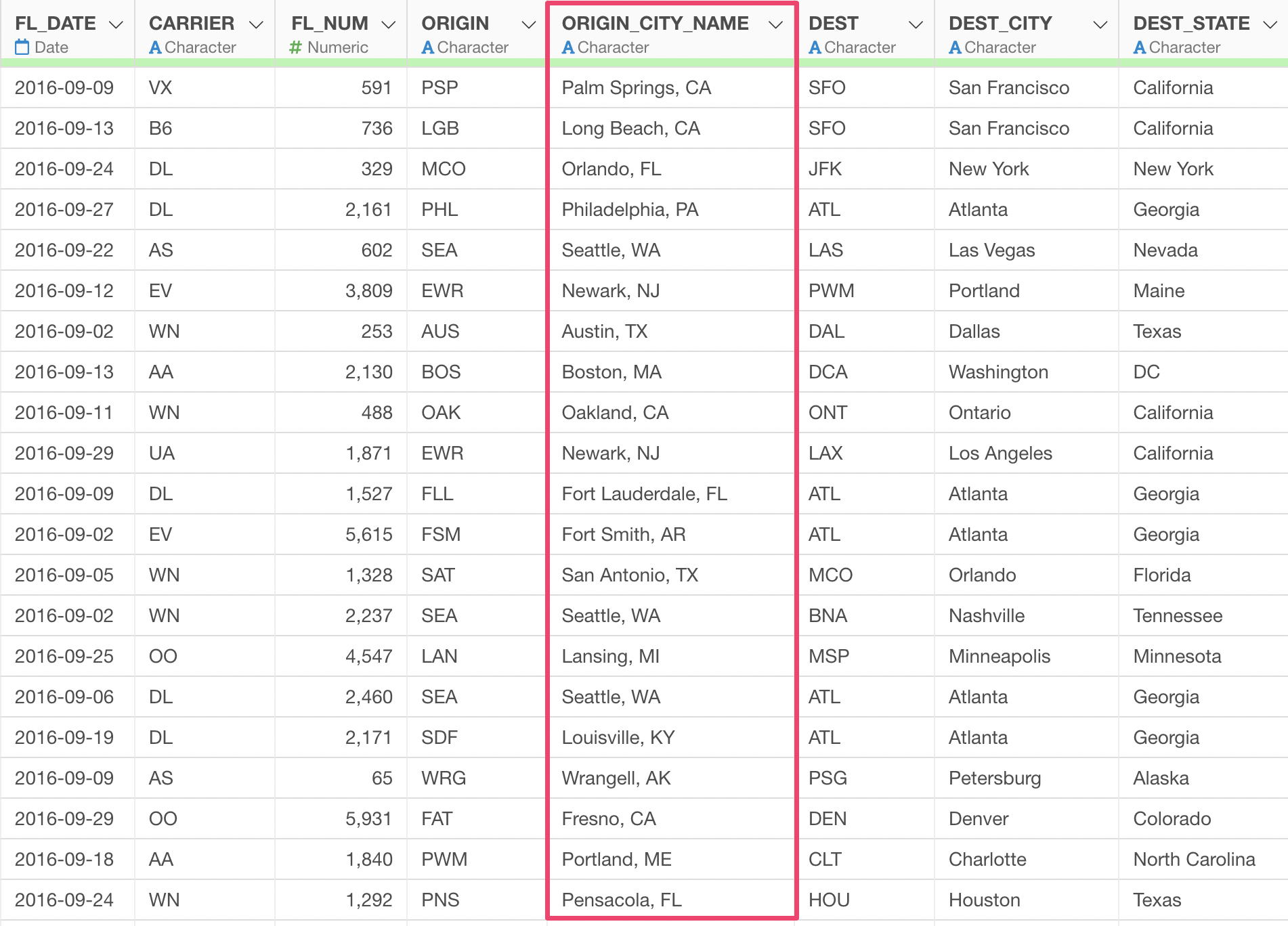1288x926 pixels.
Task: Click the Character type icon under ORIGIN
Action: 428,47
